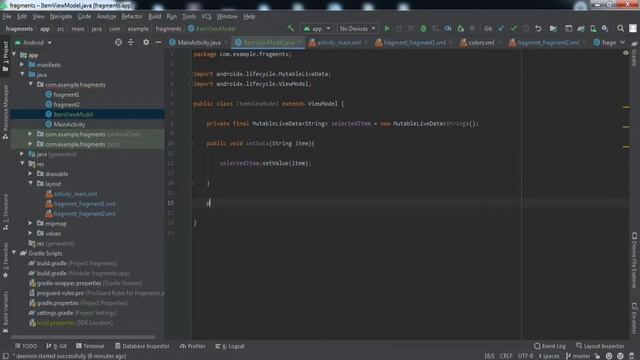This screenshot has width=640, height=360.
Task: Open the Project side tool tab
Action: click(x=5, y=56)
